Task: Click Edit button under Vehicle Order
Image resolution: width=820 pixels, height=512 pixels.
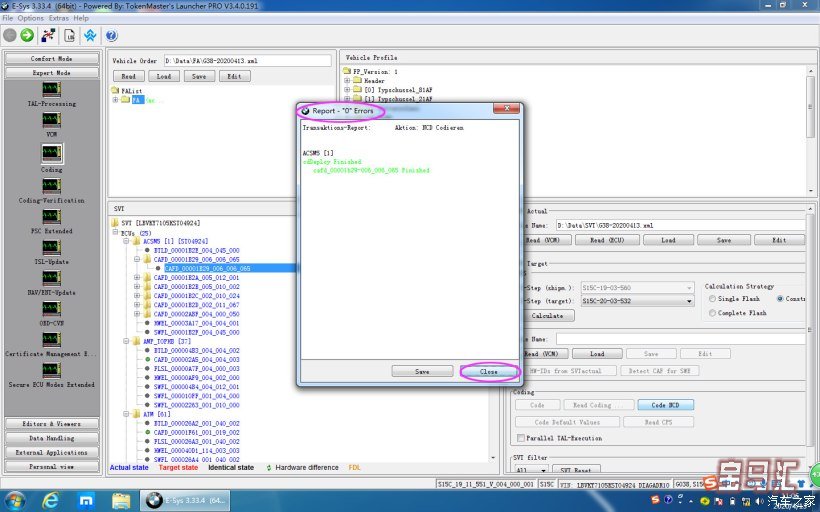Action: point(234,76)
